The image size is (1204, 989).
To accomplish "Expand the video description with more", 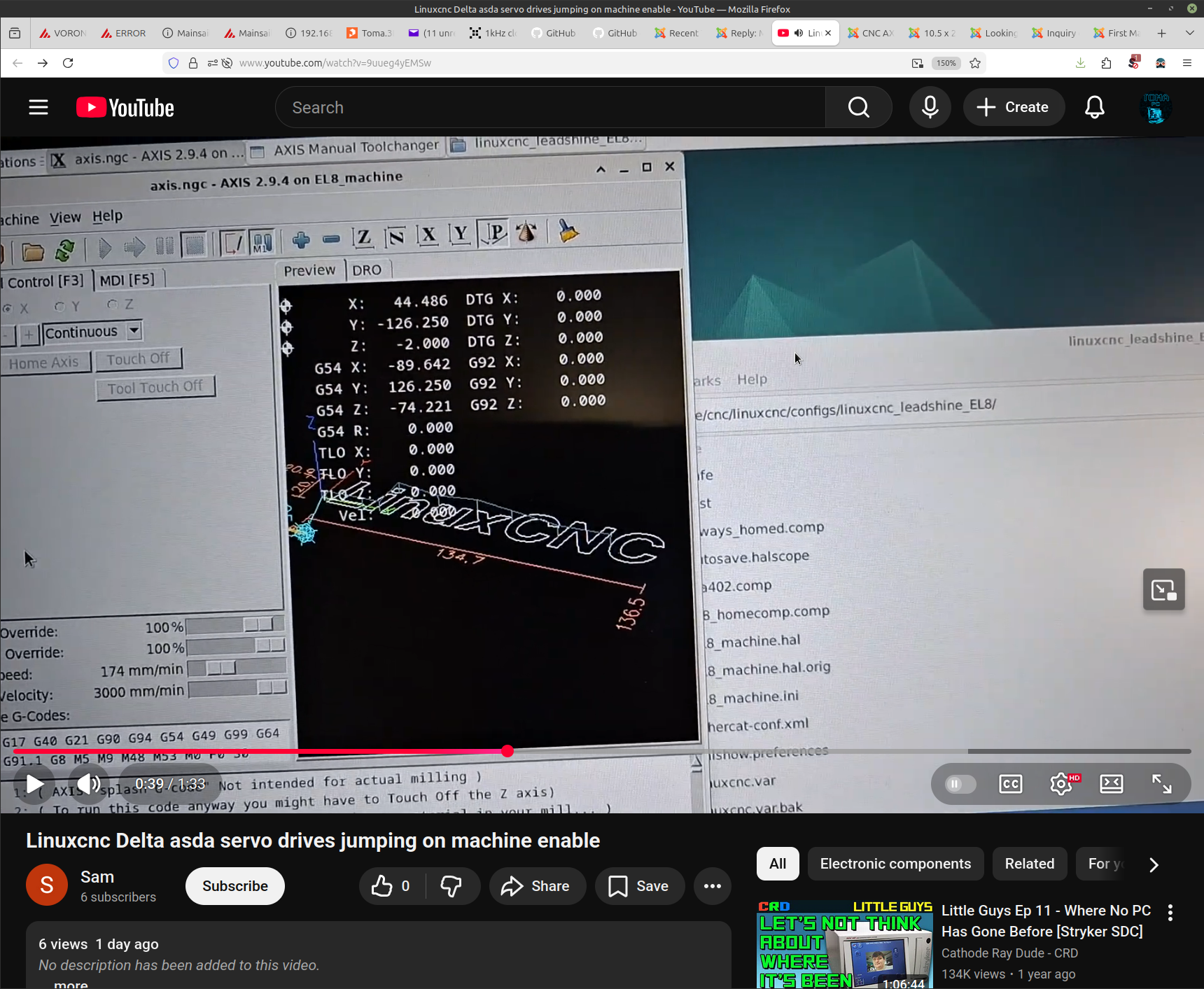I will click(71, 984).
